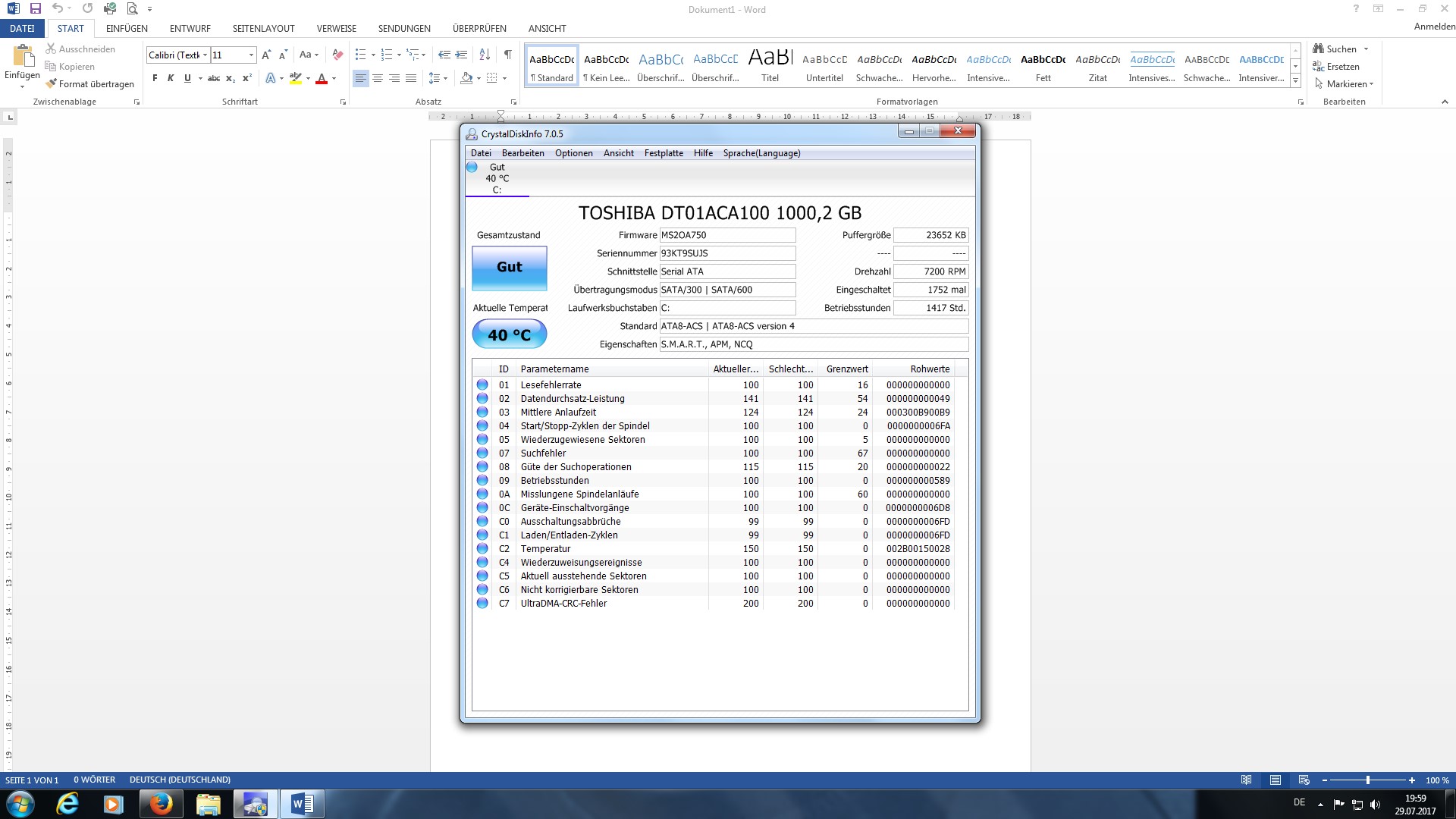Click the Firmware field MS2OA750
The height and width of the screenshot is (819, 1456).
[x=727, y=235]
